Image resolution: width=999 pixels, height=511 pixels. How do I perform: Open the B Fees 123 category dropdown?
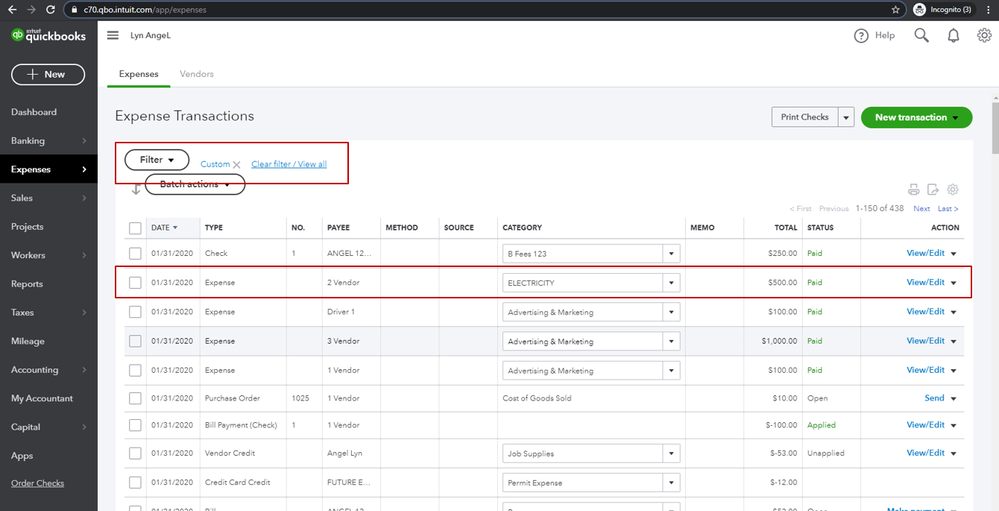tap(671, 254)
